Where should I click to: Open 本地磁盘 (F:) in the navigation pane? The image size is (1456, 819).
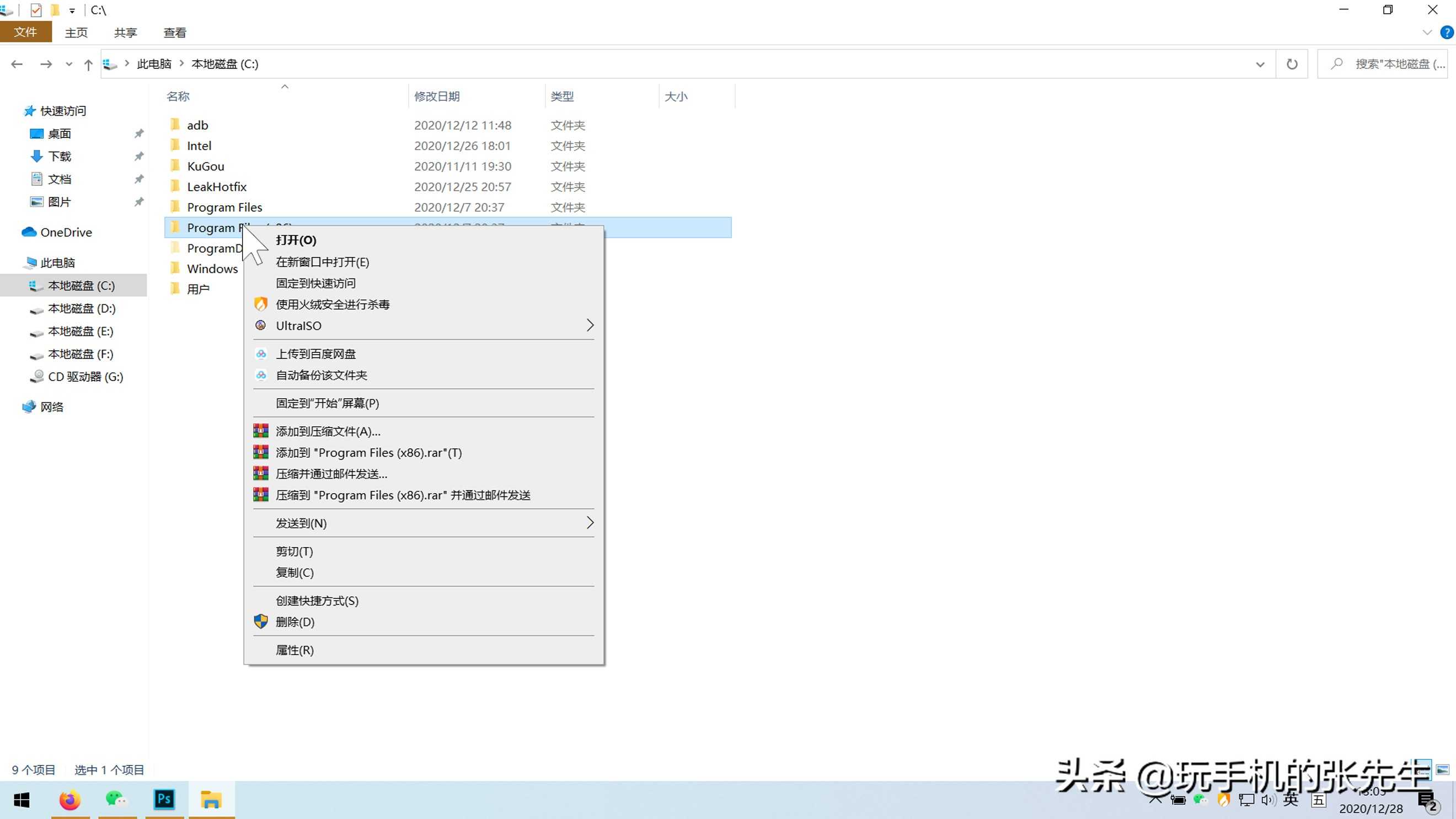pos(81,354)
